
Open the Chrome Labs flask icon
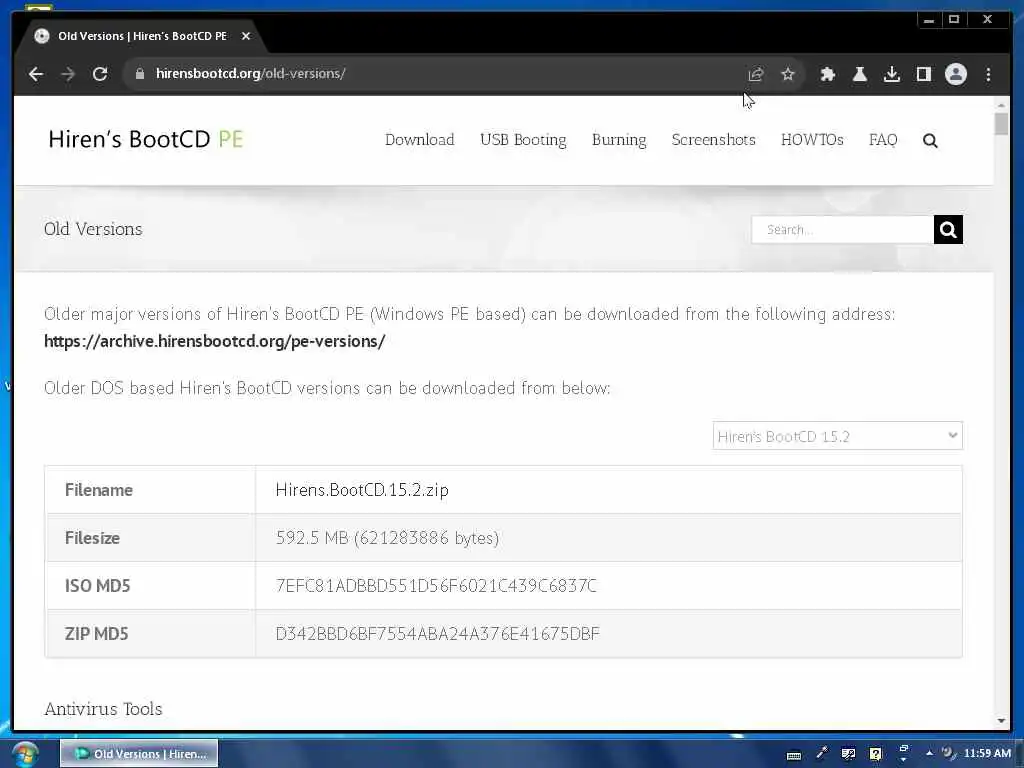(x=859, y=74)
